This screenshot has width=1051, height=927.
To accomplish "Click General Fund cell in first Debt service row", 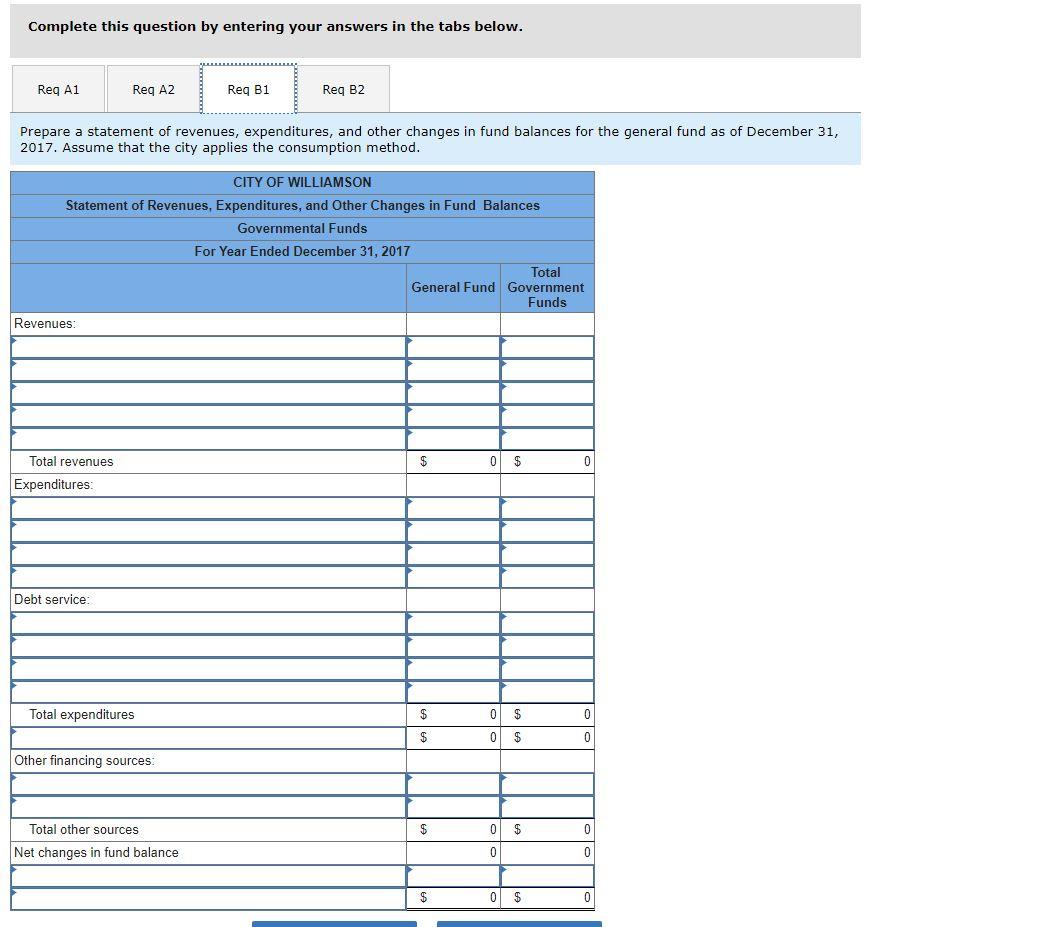I will tap(454, 623).
